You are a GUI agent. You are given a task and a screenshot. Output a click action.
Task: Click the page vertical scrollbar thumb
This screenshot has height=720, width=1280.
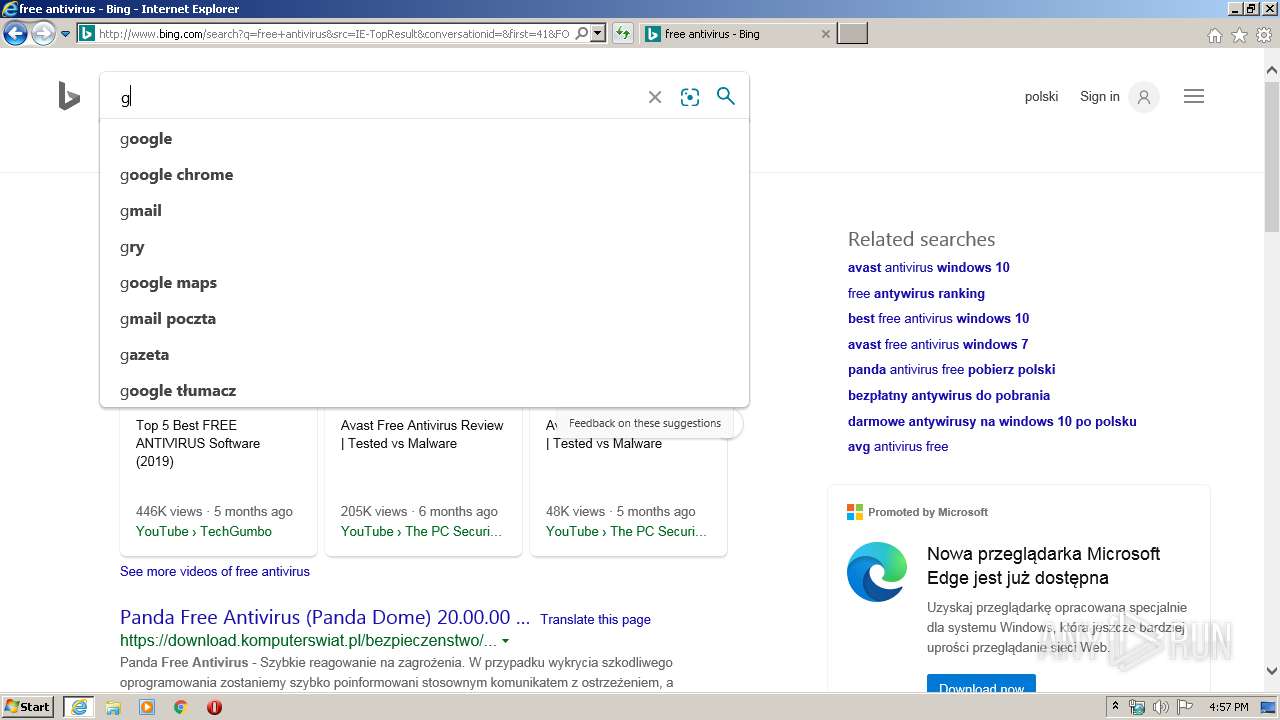point(1272,156)
